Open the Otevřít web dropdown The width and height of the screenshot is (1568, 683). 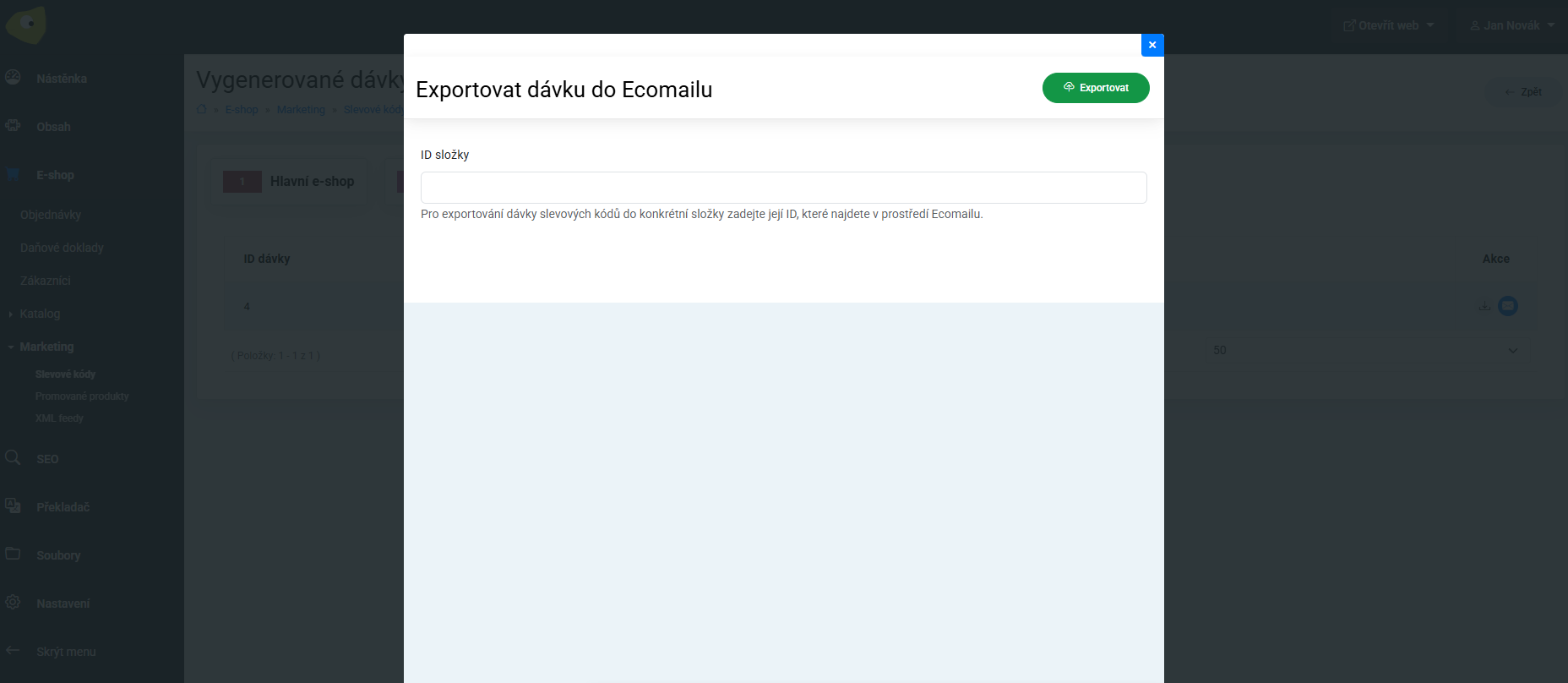[1388, 25]
